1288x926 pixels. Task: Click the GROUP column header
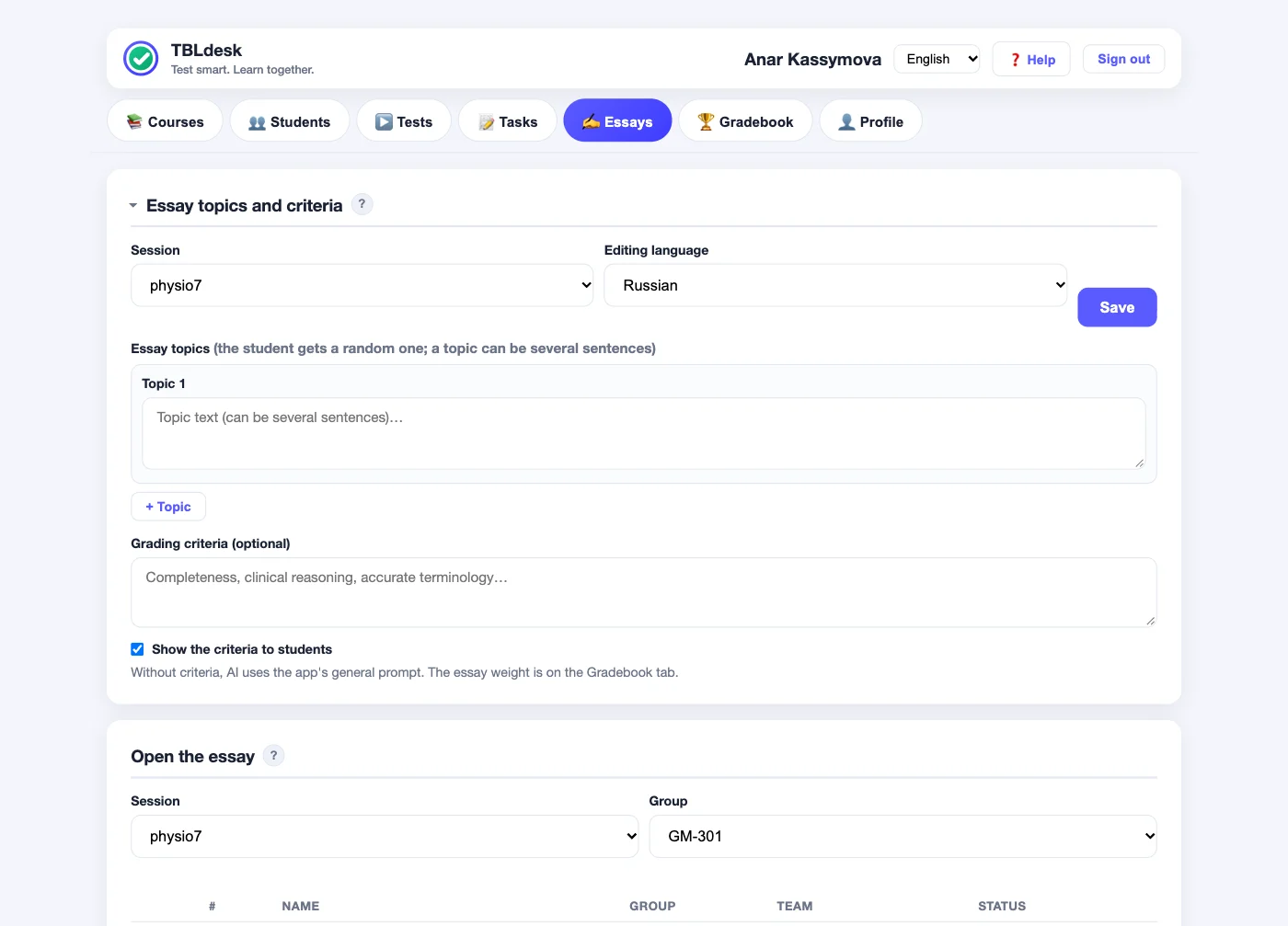click(x=652, y=906)
